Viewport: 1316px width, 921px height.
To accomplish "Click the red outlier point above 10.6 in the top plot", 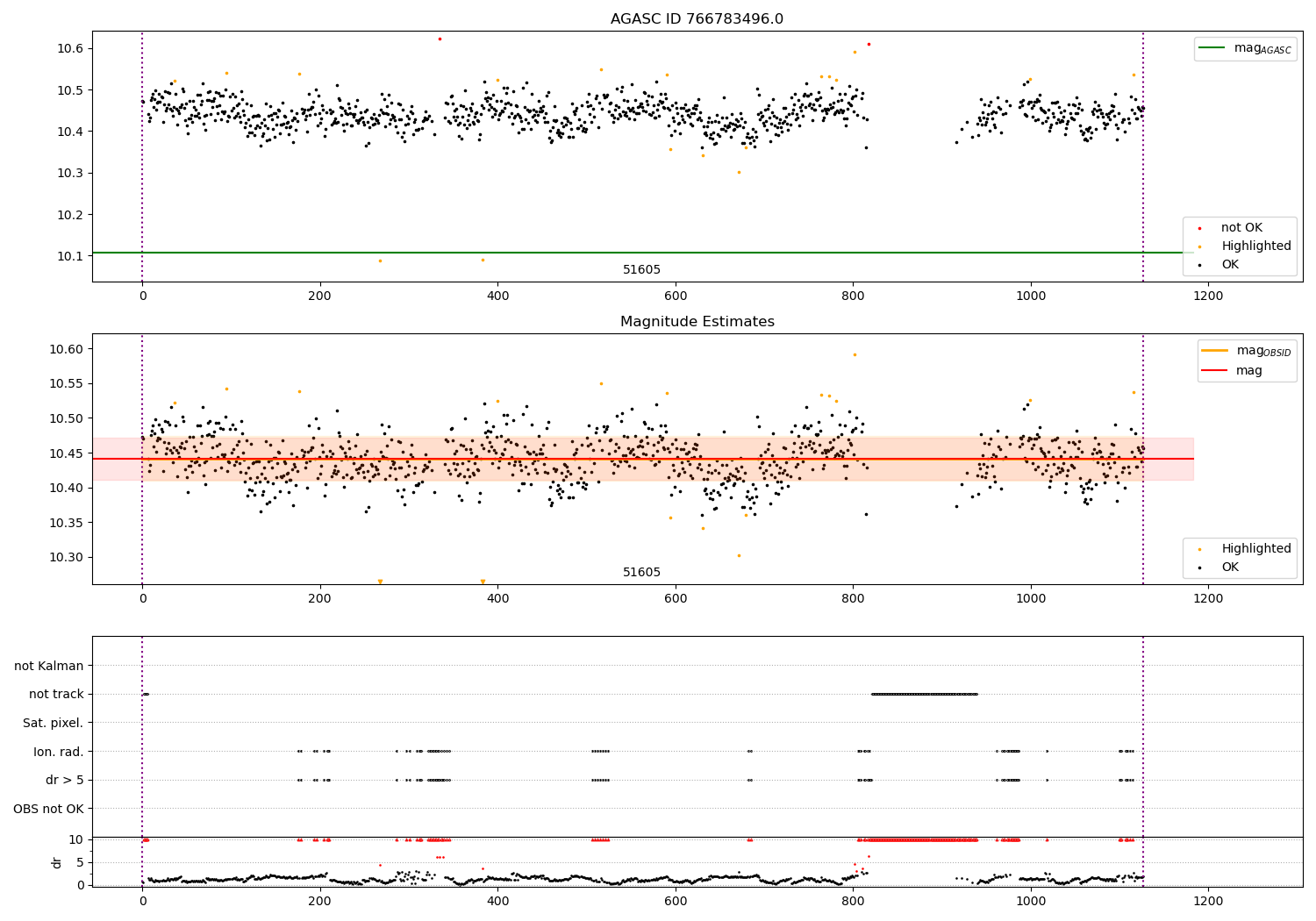I will pos(440,39).
